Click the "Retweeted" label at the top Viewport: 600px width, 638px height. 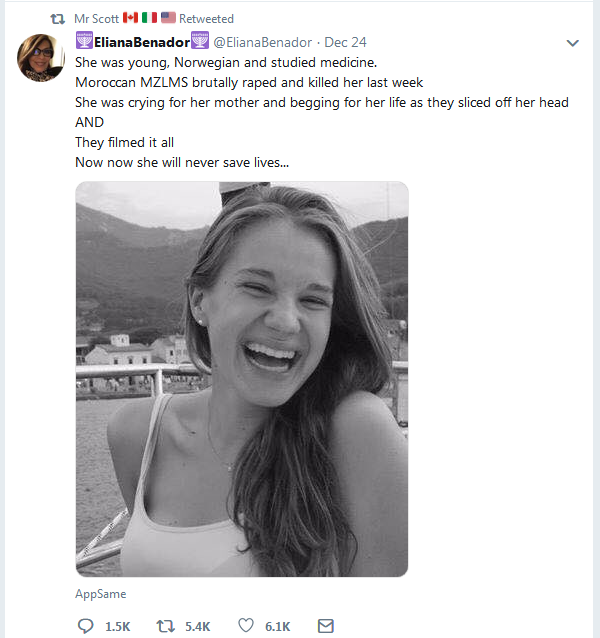pos(206,18)
